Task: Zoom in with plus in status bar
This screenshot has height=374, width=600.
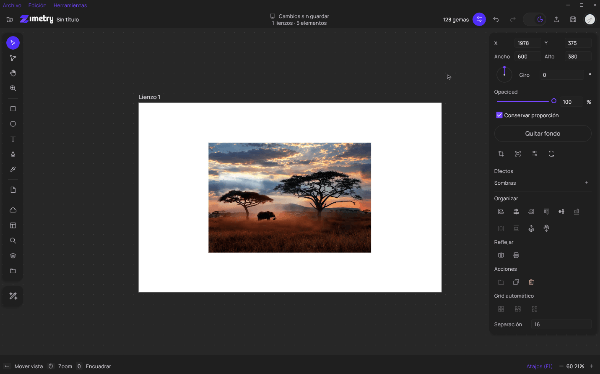Action: coord(592,366)
